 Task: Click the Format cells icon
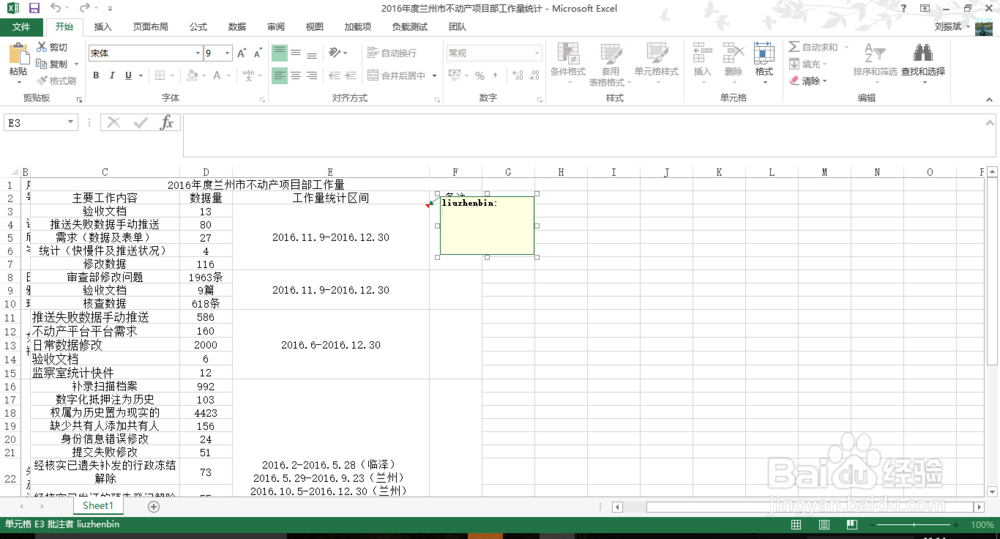point(764,54)
